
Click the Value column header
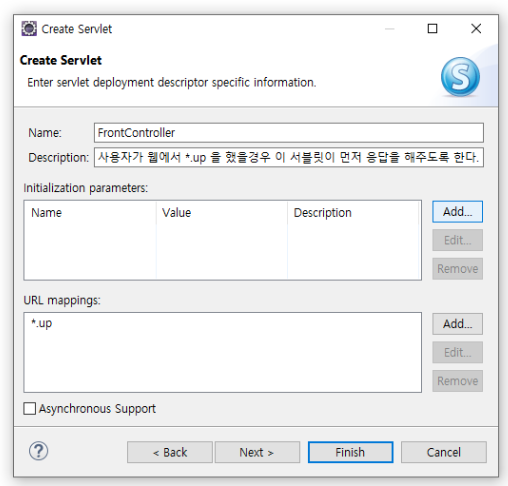click(222, 213)
